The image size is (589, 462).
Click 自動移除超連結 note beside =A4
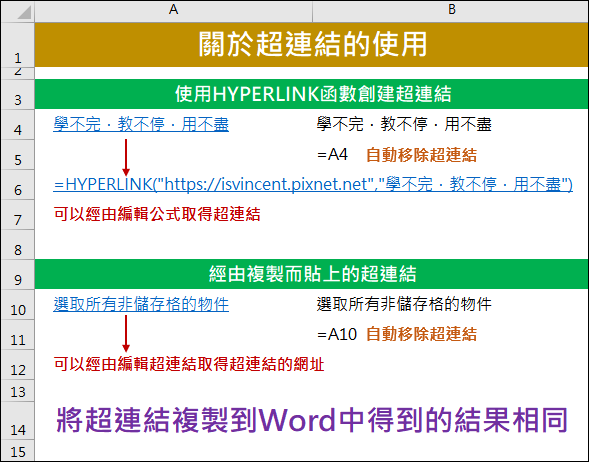(x=421, y=155)
